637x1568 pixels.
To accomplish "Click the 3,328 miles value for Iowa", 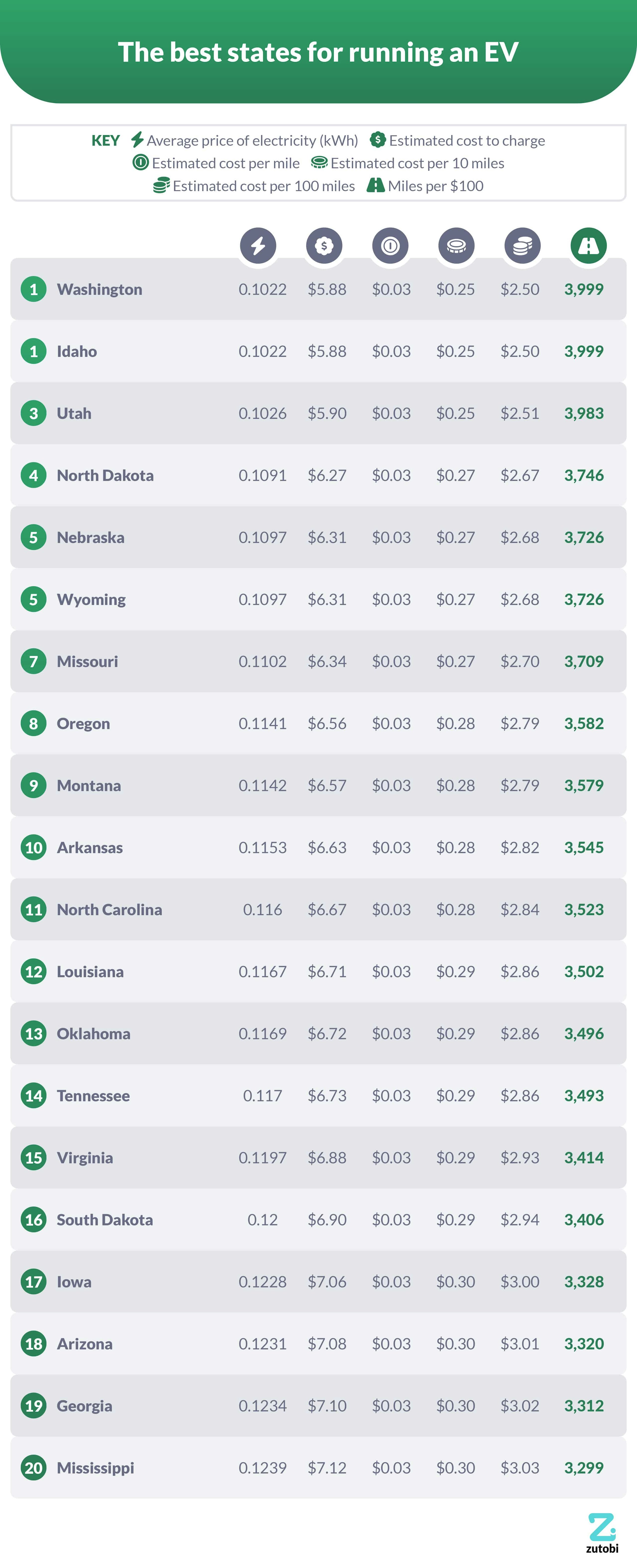I will pos(584,1281).
